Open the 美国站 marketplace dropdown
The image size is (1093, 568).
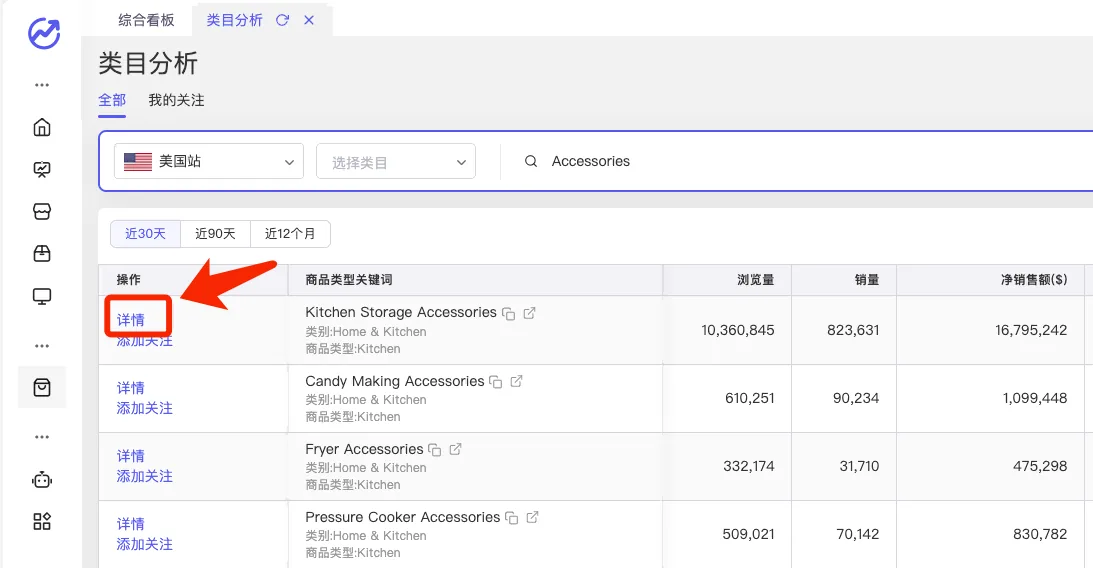pos(209,161)
